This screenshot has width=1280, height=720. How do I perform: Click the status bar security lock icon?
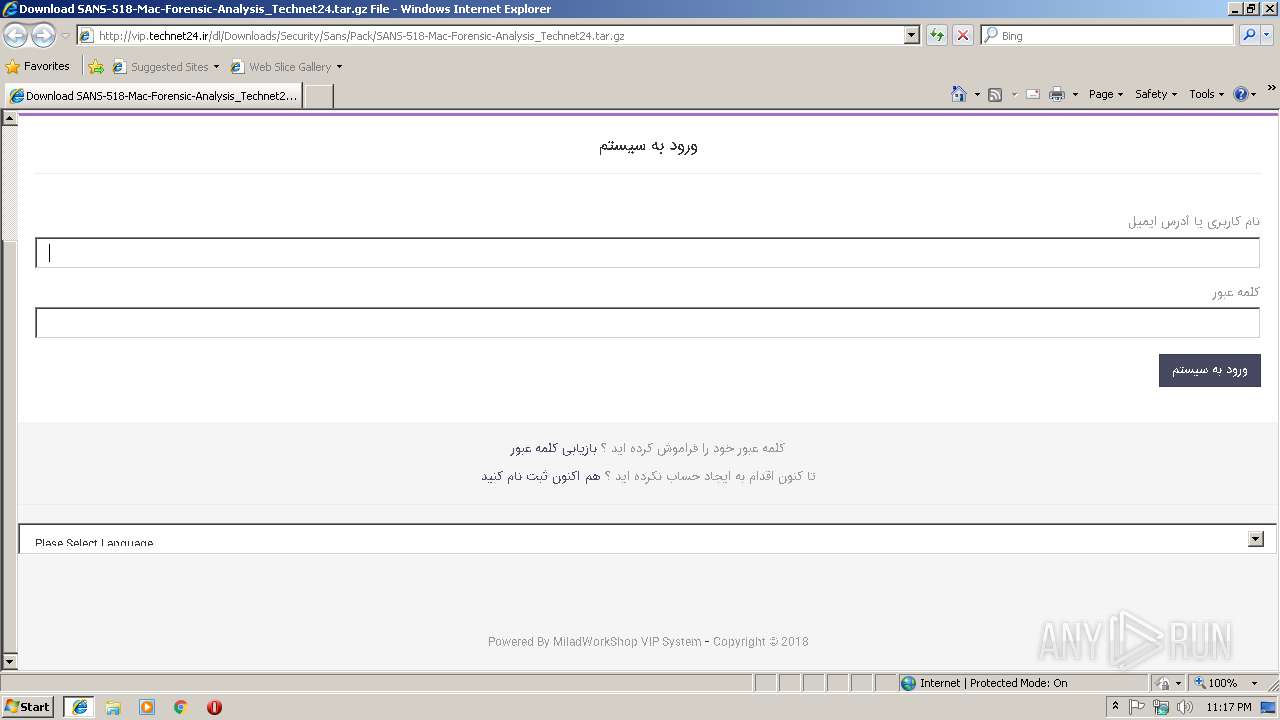(1163, 683)
